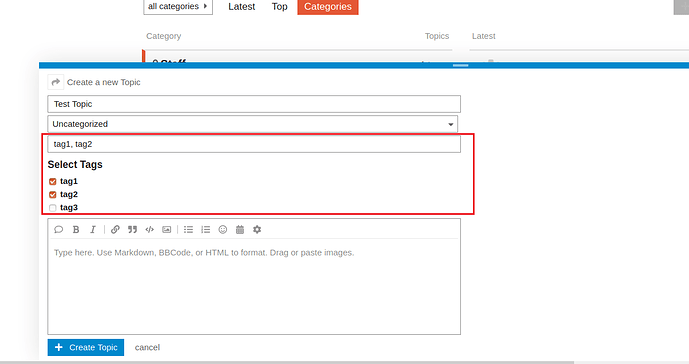The image size is (689, 364).
Task: Insert a date with the calendar icon
Action: coord(240,229)
